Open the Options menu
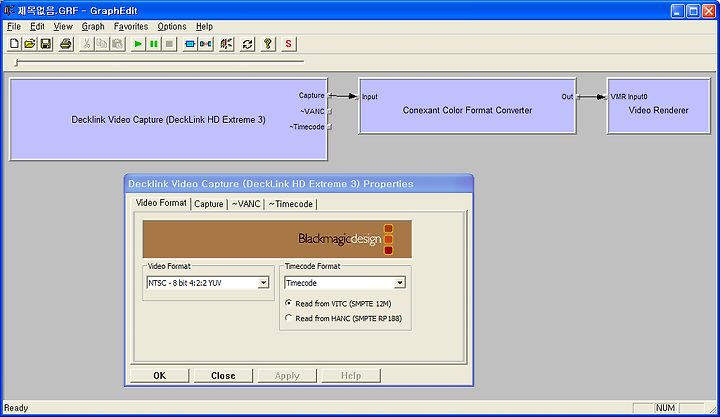Image resolution: width=720 pixels, height=417 pixels. tap(172, 27)
